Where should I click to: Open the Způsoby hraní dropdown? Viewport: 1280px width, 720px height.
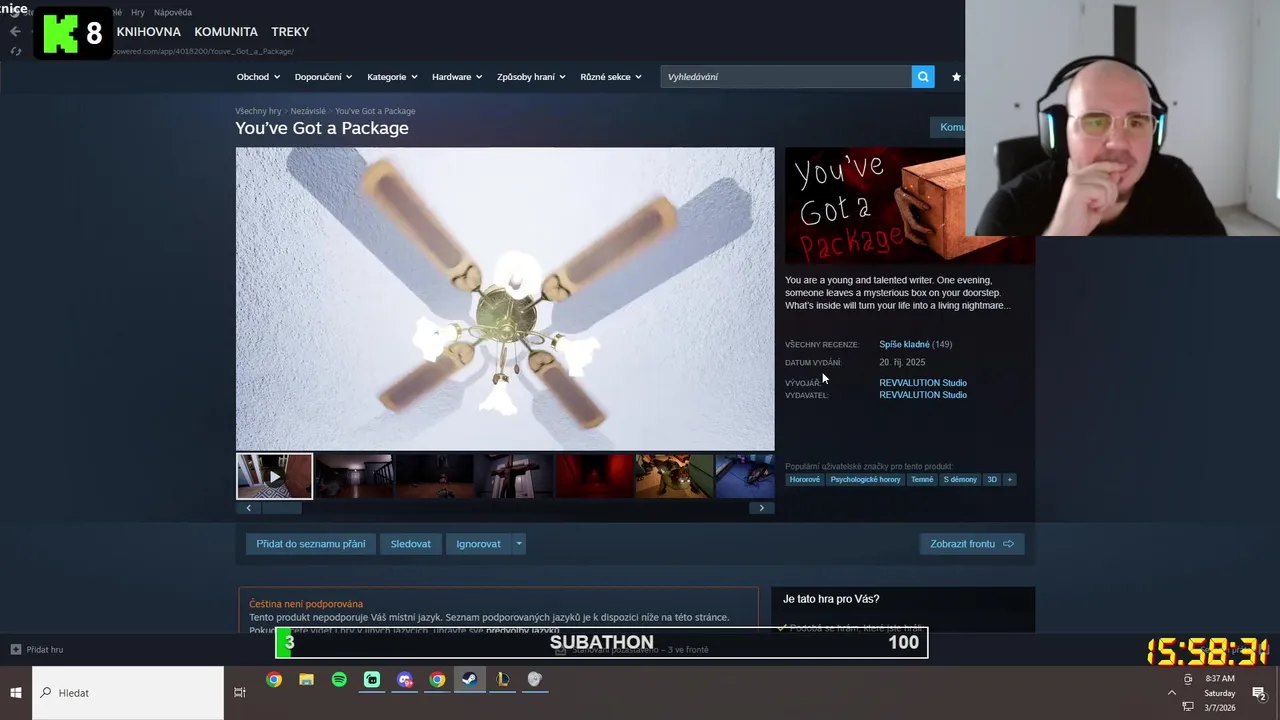pyautogui.click(x=531, y=77)
